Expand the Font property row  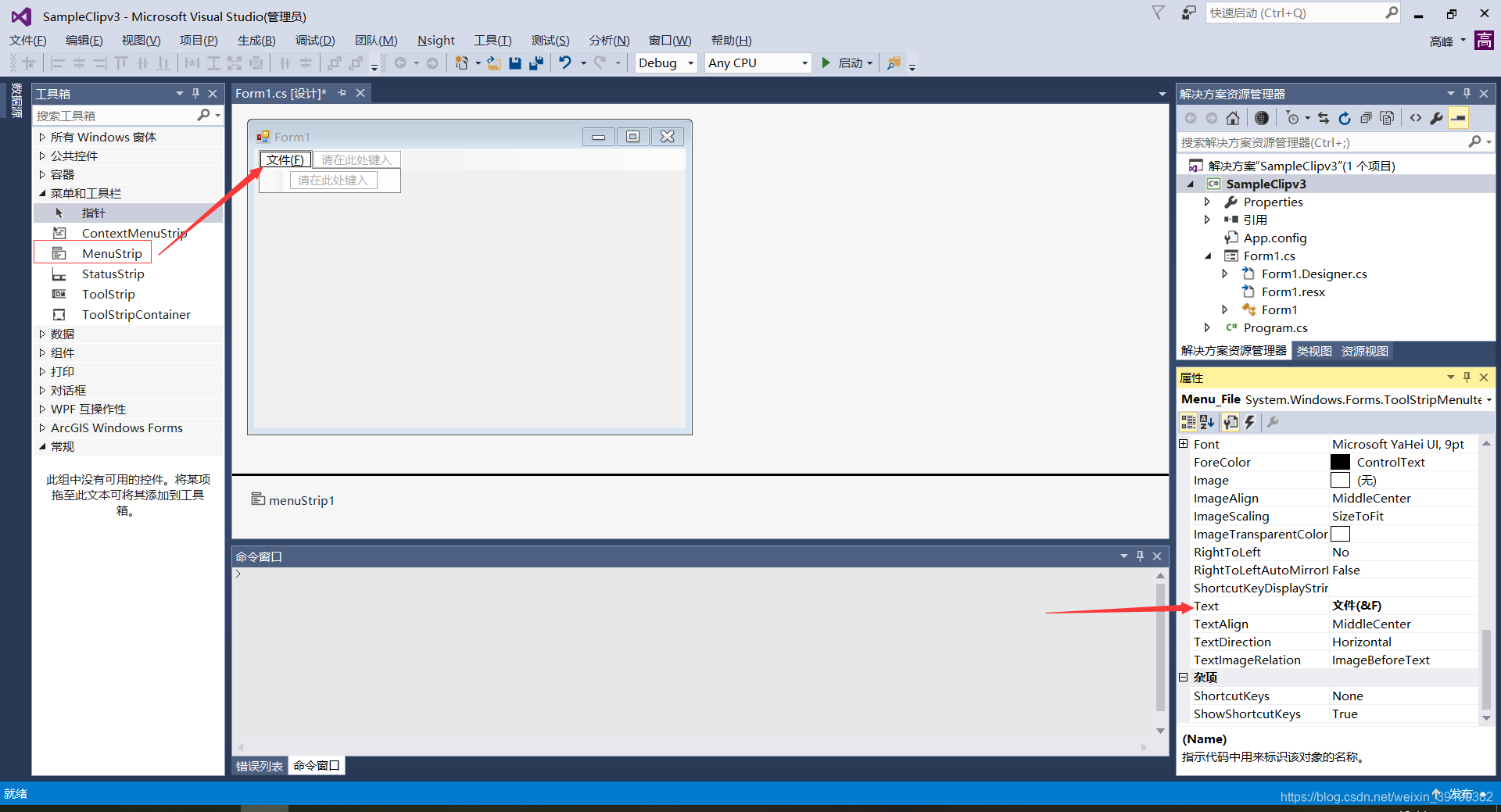[1184, 443]
